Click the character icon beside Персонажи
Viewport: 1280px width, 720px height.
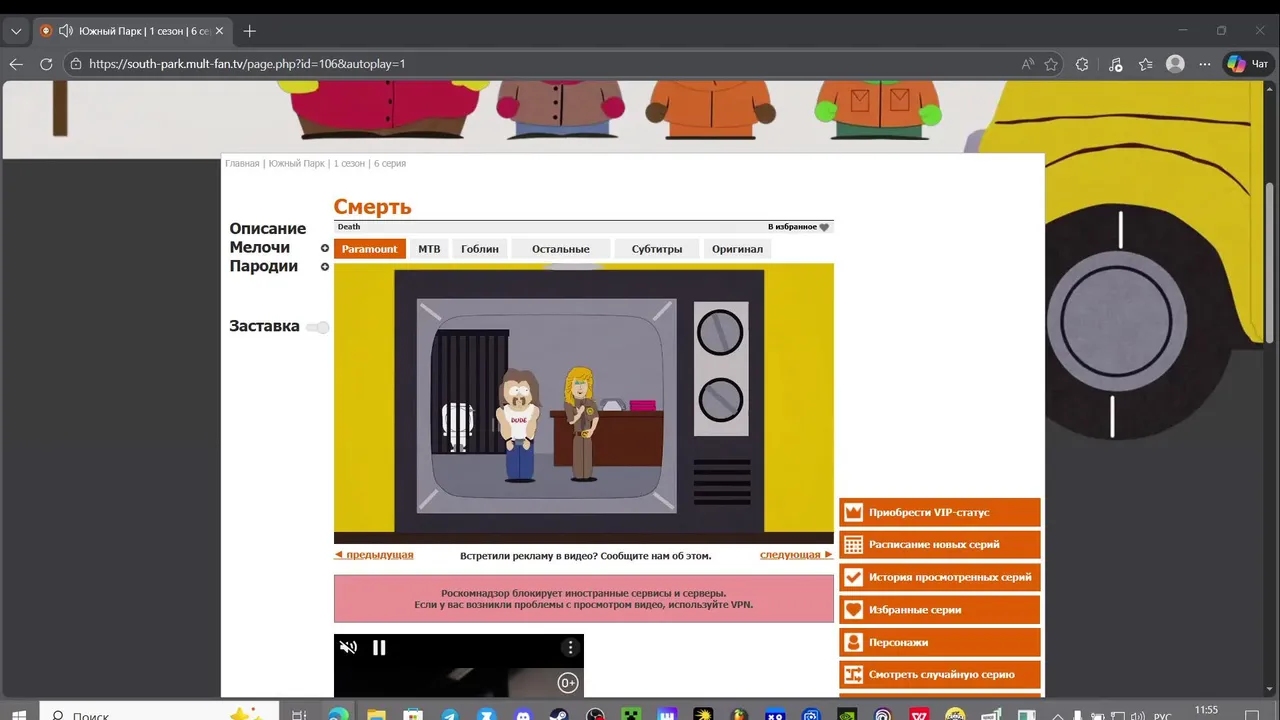coord(853,642)
